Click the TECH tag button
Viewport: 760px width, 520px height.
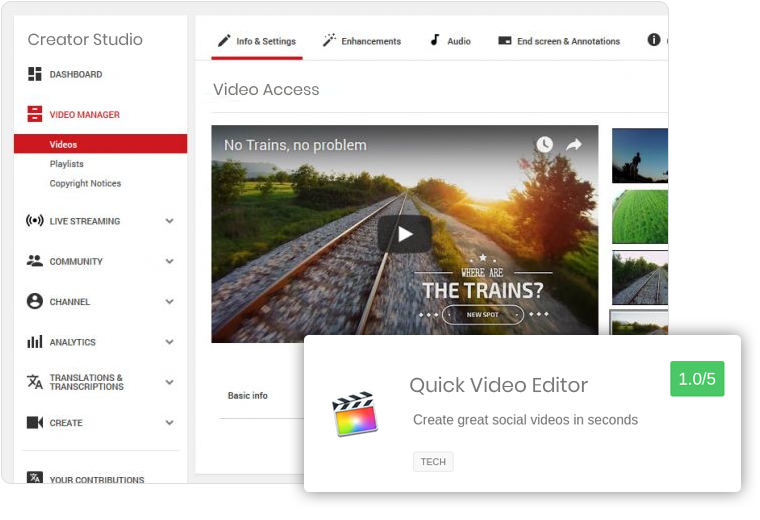click(x=433, y=461)
